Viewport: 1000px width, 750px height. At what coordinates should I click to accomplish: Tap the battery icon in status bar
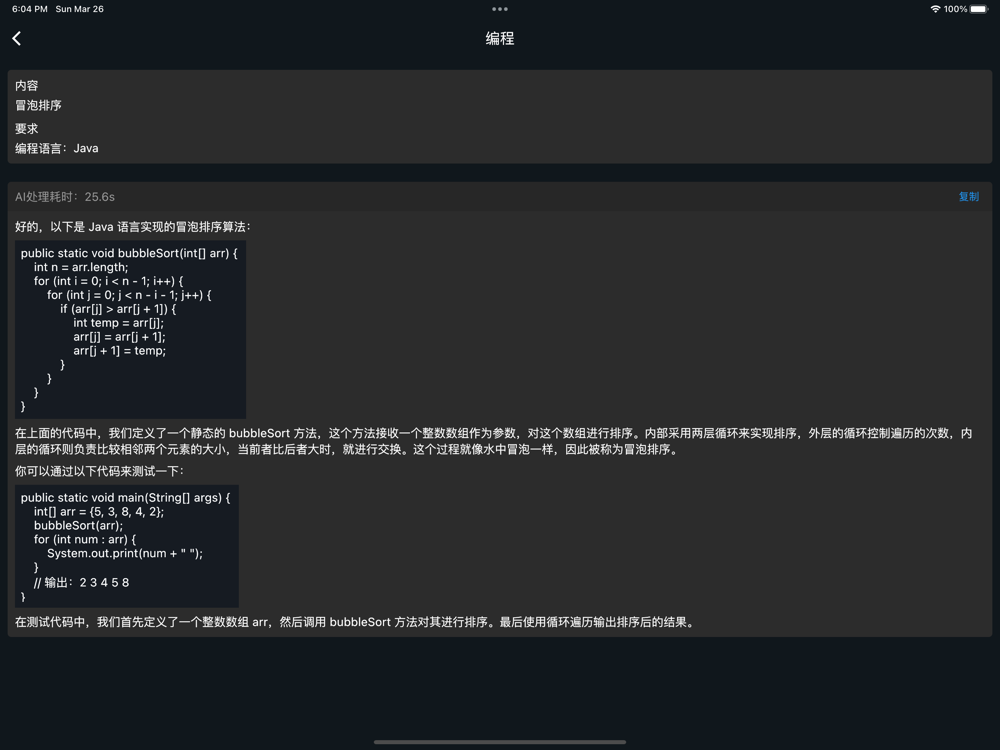(979, 9)
